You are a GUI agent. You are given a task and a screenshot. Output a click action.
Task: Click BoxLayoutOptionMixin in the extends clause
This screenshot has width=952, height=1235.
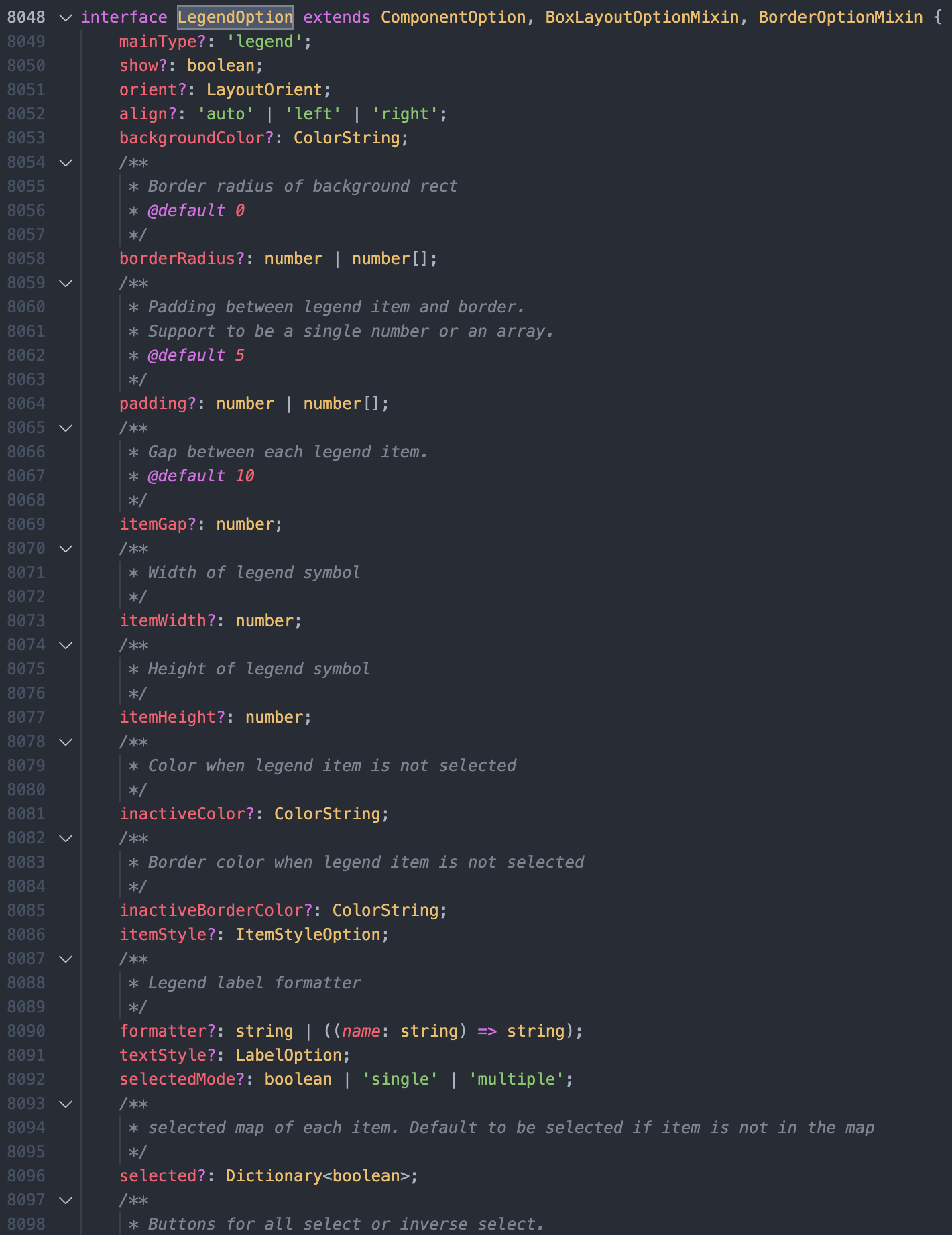pos(642,17)
